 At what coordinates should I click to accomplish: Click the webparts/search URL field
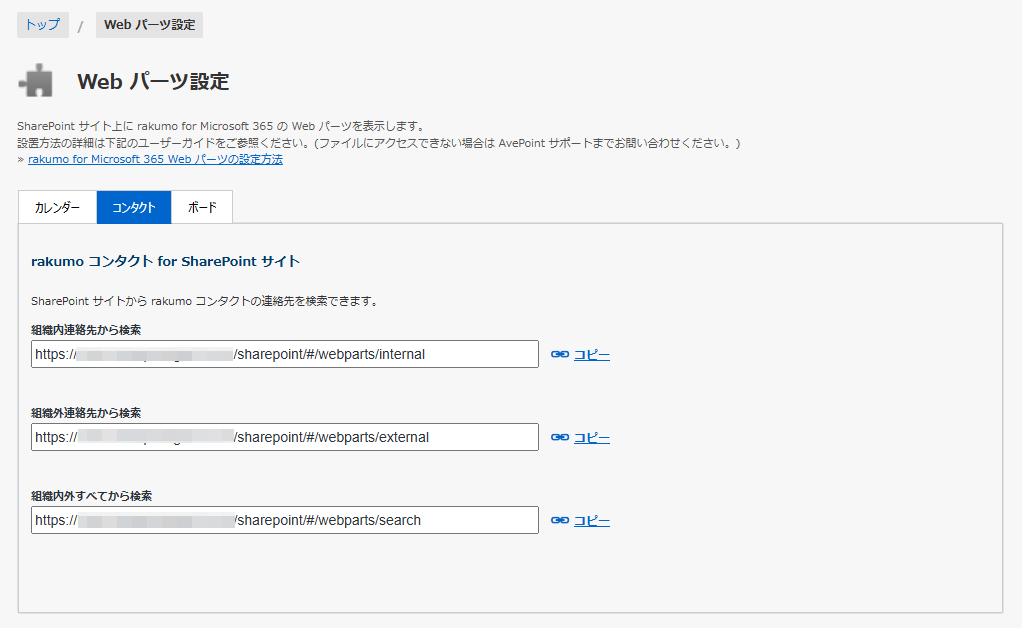[x=285, y=520]
